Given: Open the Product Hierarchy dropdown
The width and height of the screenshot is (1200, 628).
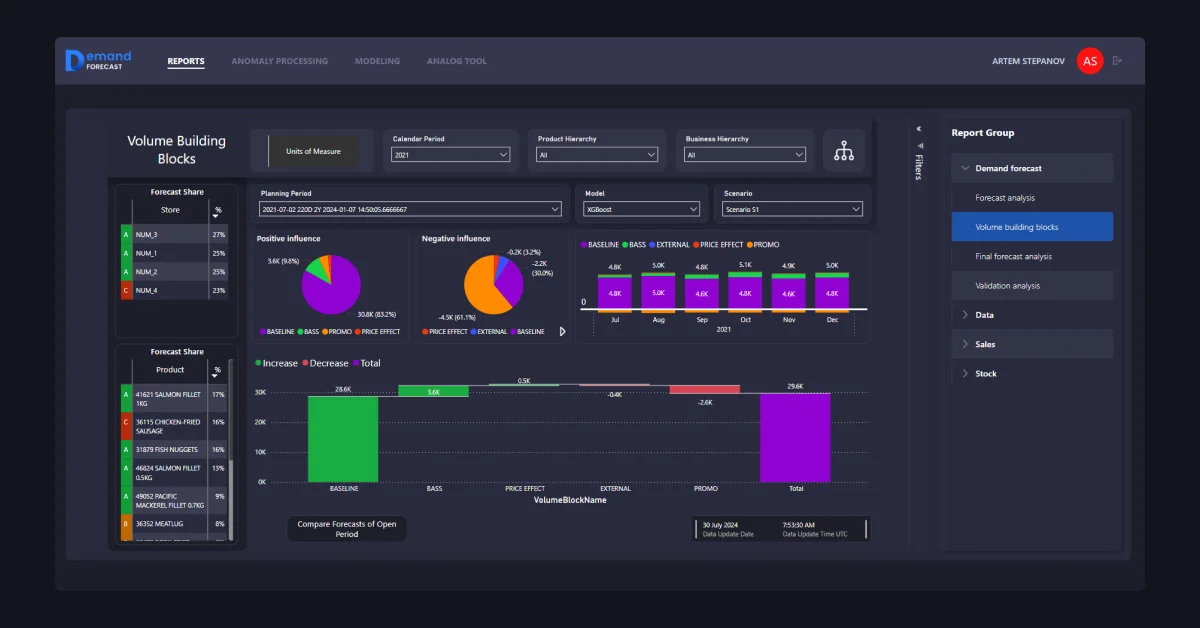Looking at the screenshot, I should [597, 155].
